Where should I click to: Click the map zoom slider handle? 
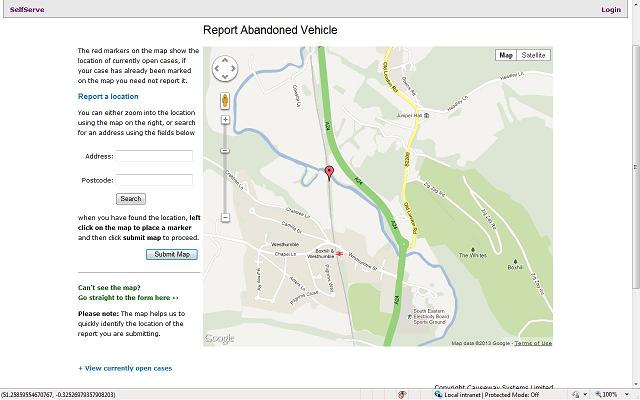click(x=225, y=151)
